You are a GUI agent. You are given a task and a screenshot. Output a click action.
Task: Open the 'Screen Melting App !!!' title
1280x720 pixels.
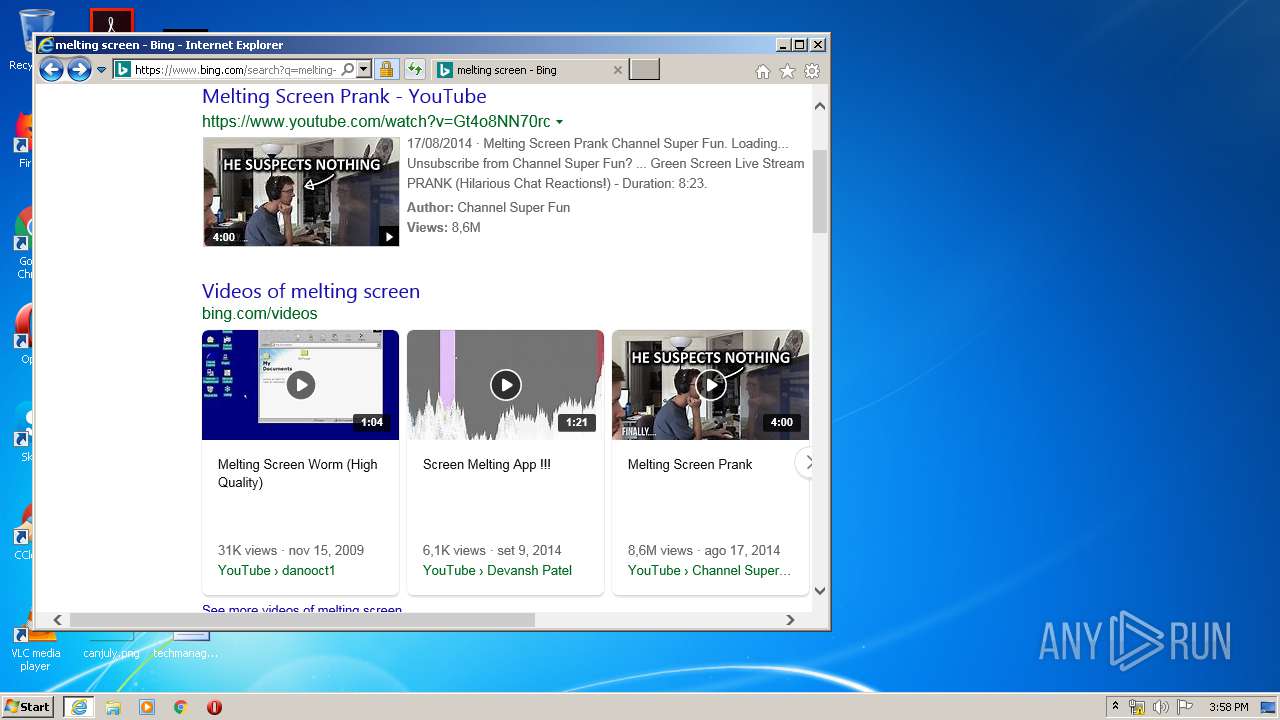coord(487,464)
